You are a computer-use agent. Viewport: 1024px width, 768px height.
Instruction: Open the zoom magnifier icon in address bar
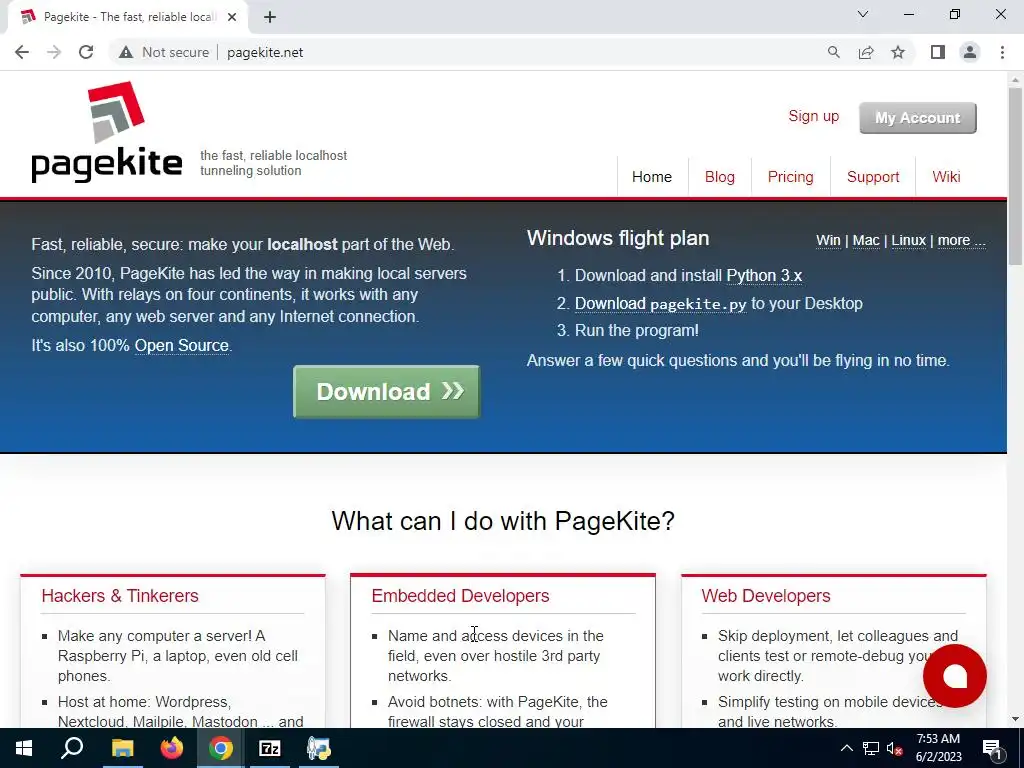click(x=833, y=52)
